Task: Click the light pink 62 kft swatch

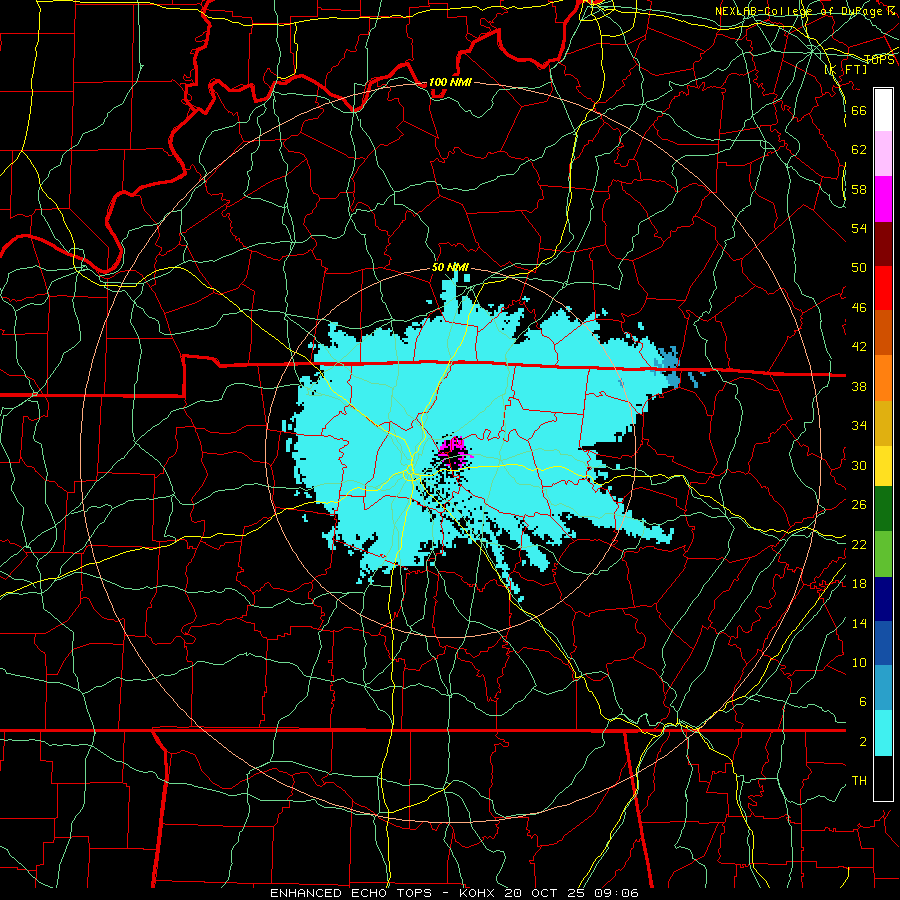Action: pos(883,153)
